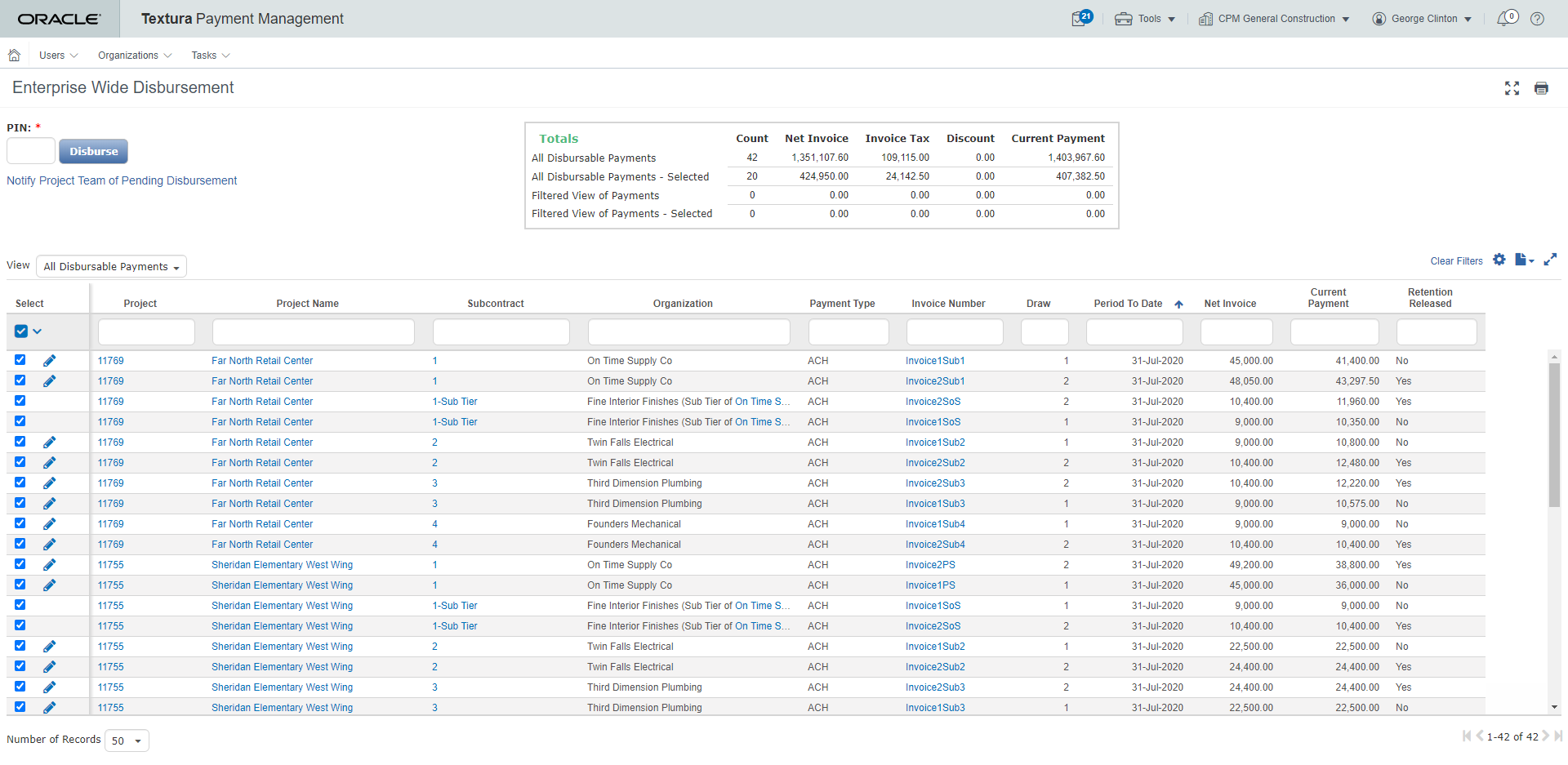
Task: Go to the previous page of records
Action: click(x=1479, y=736)
